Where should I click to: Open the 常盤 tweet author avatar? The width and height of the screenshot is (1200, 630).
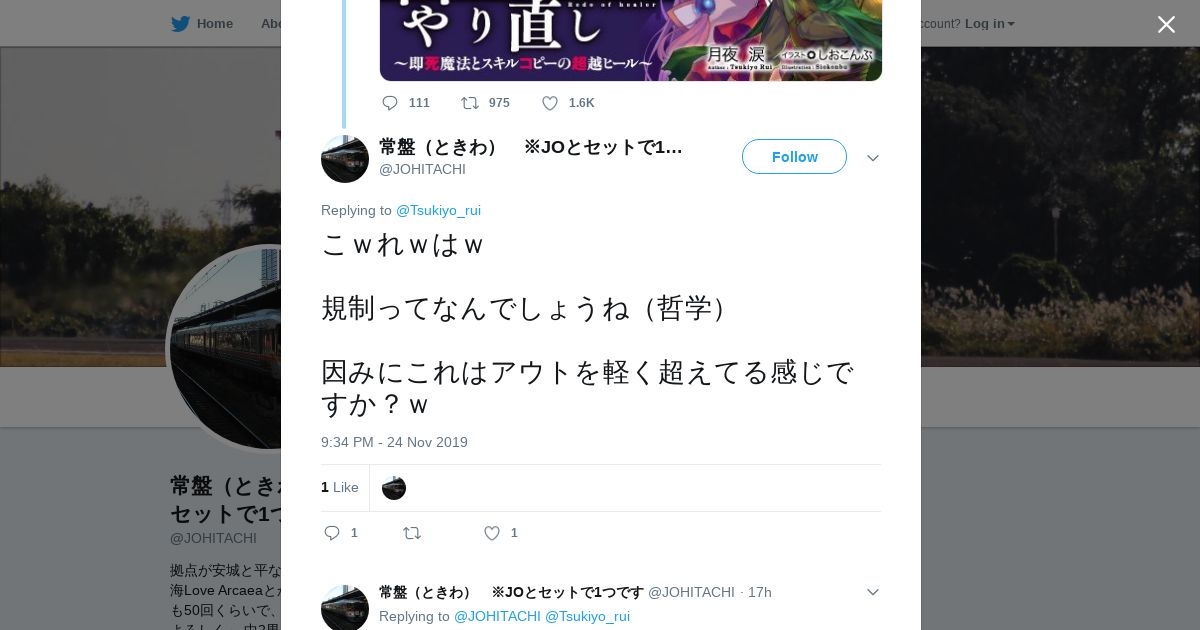coord(345,159)
